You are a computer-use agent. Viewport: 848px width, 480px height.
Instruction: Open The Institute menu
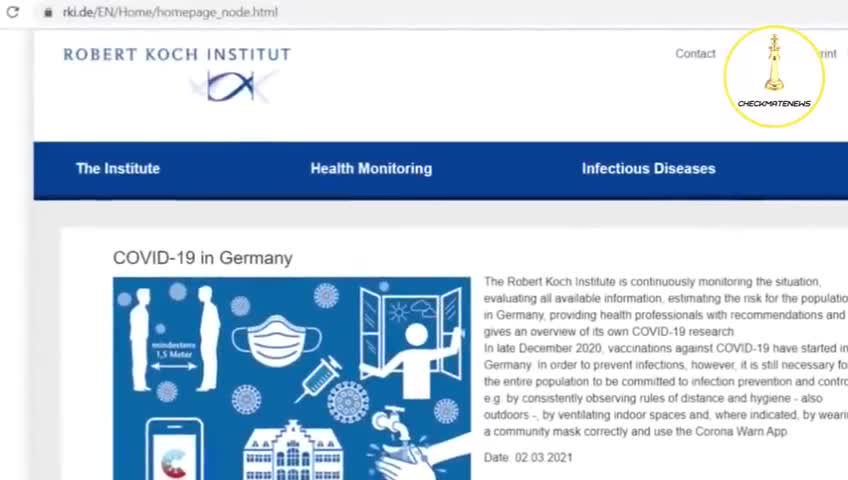118,169
